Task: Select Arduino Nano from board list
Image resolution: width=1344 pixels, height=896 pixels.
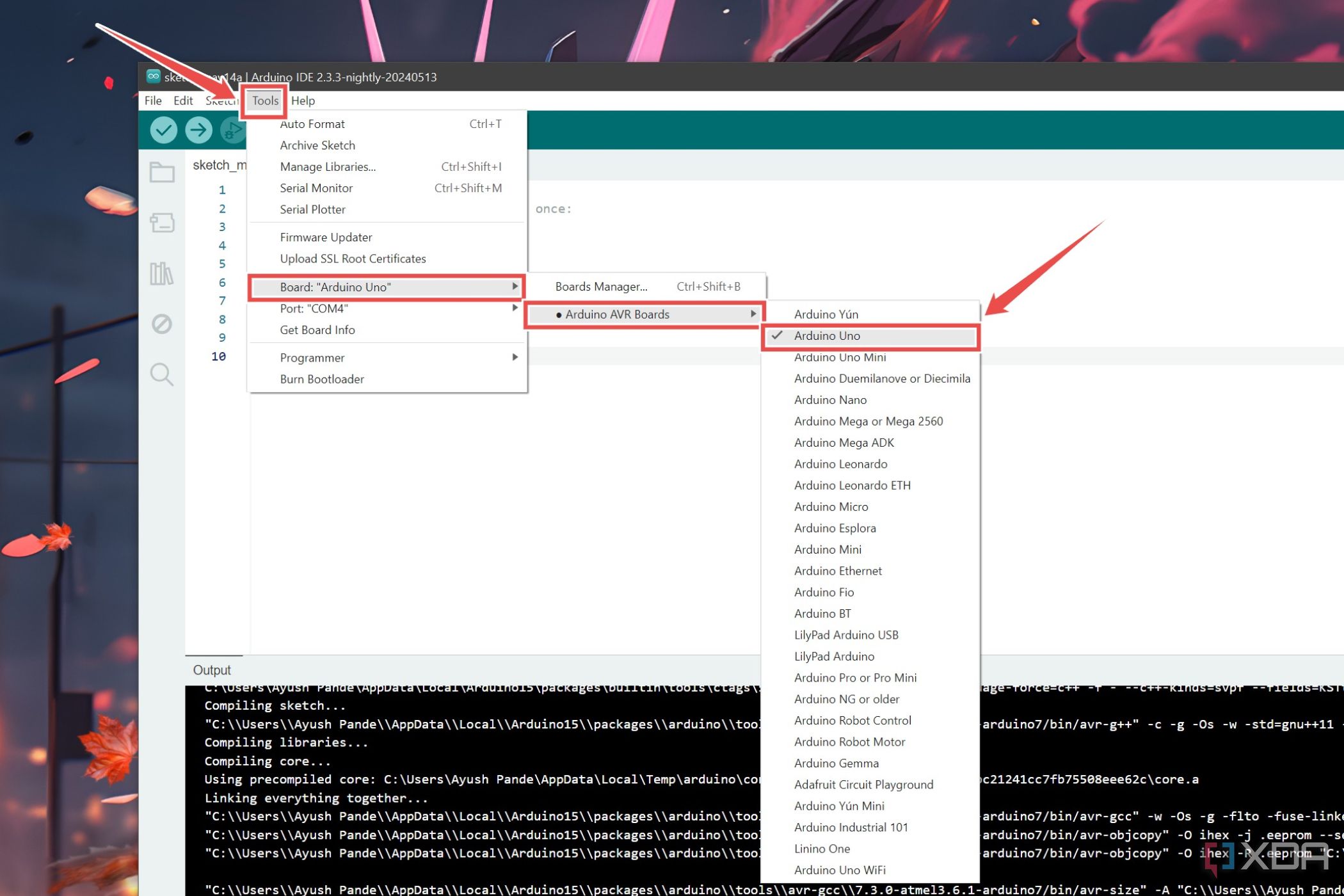Action: tap(830, 399)
